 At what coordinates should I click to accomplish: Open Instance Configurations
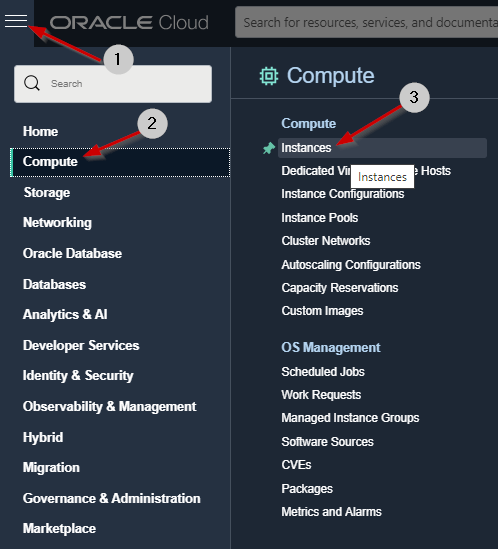343,194
